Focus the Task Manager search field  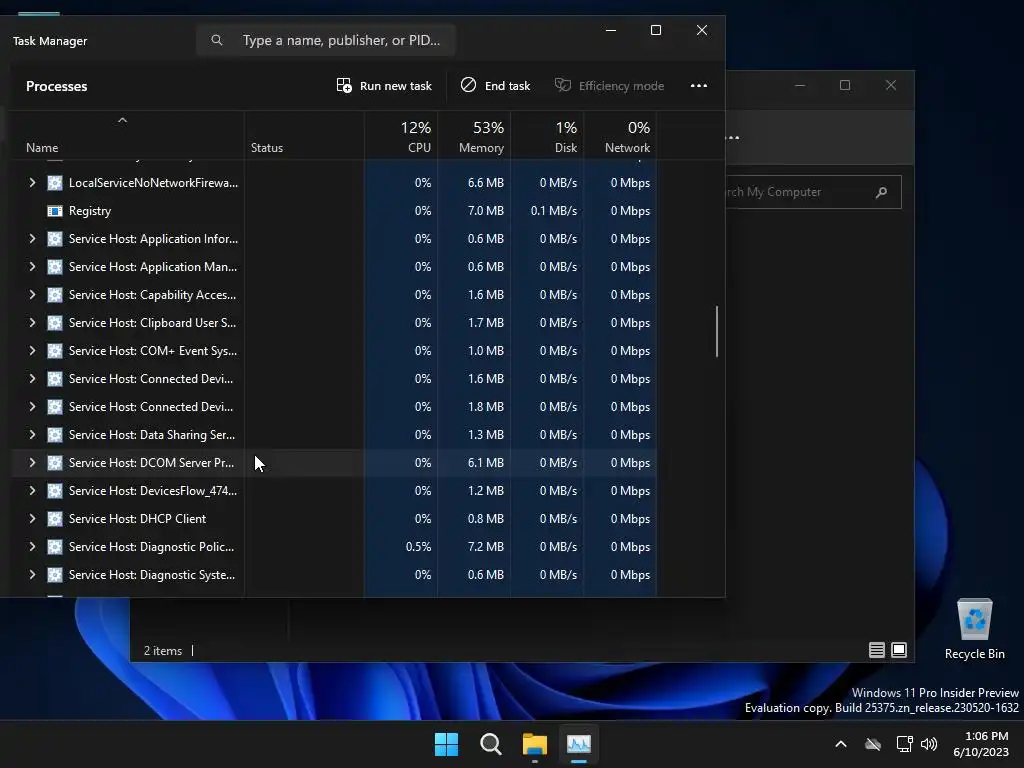pyautogui.click(x=326, y=40)
